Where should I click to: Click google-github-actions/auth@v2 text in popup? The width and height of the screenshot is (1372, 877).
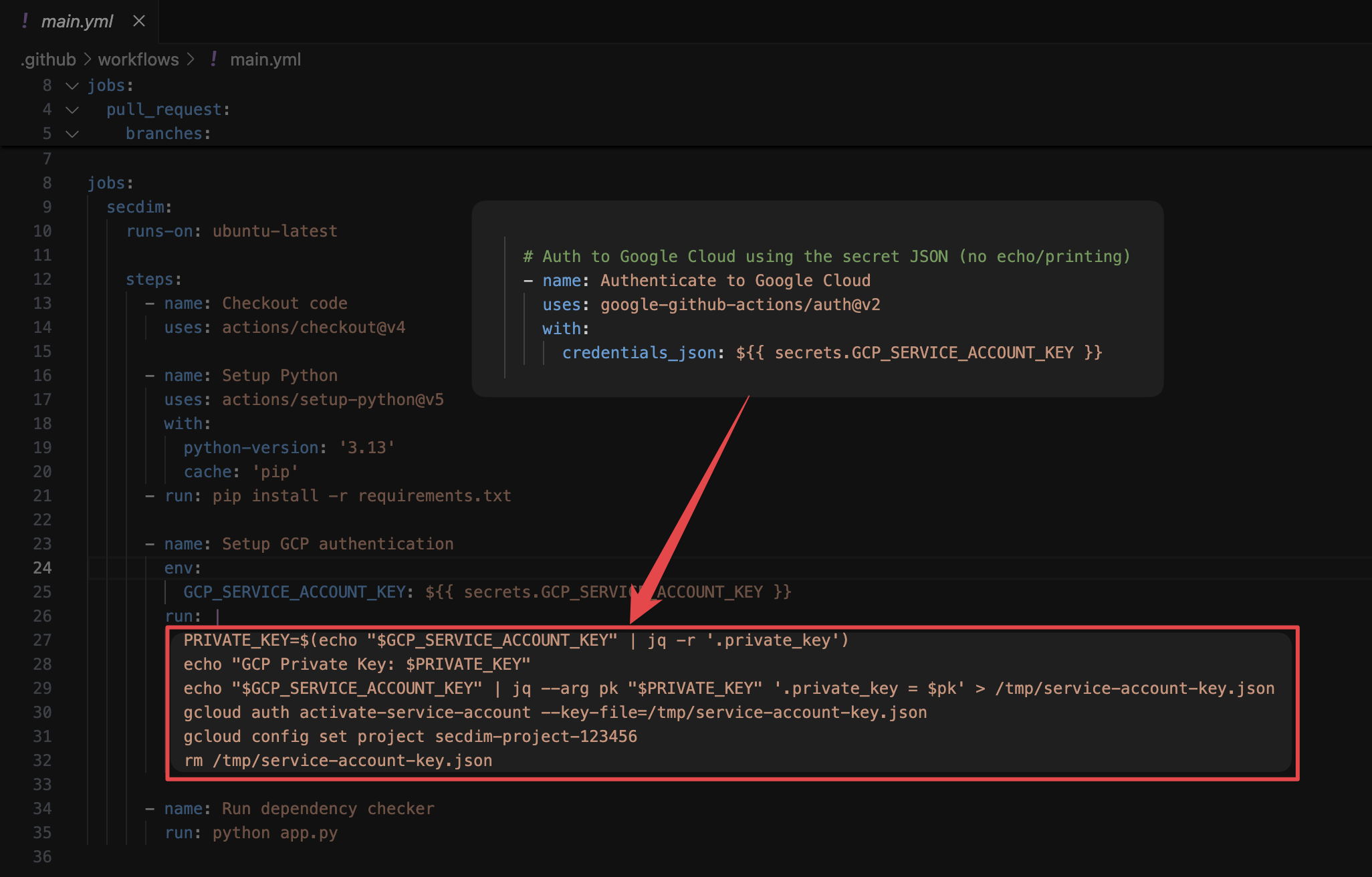[739, 305]
